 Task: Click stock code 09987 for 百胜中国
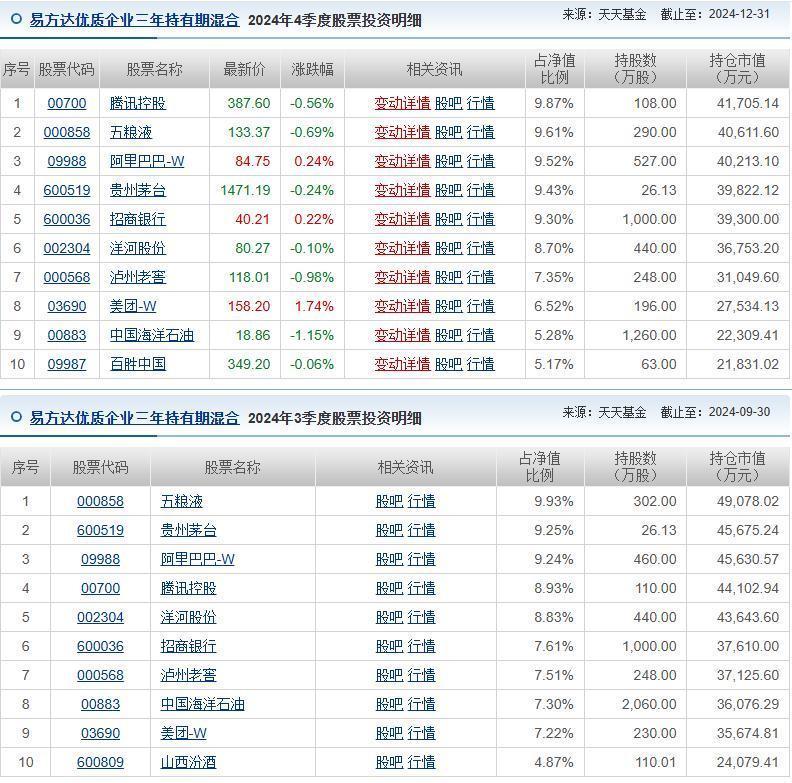pos(66,364)
